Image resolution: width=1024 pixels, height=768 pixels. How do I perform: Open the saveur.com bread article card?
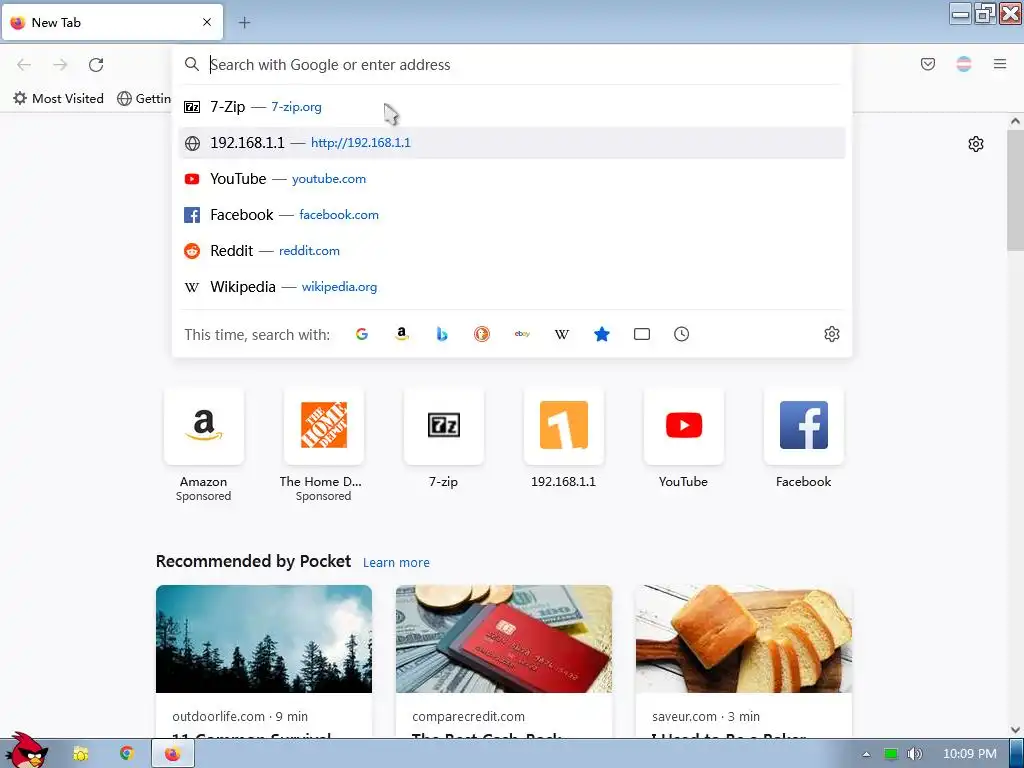(744, 661)
